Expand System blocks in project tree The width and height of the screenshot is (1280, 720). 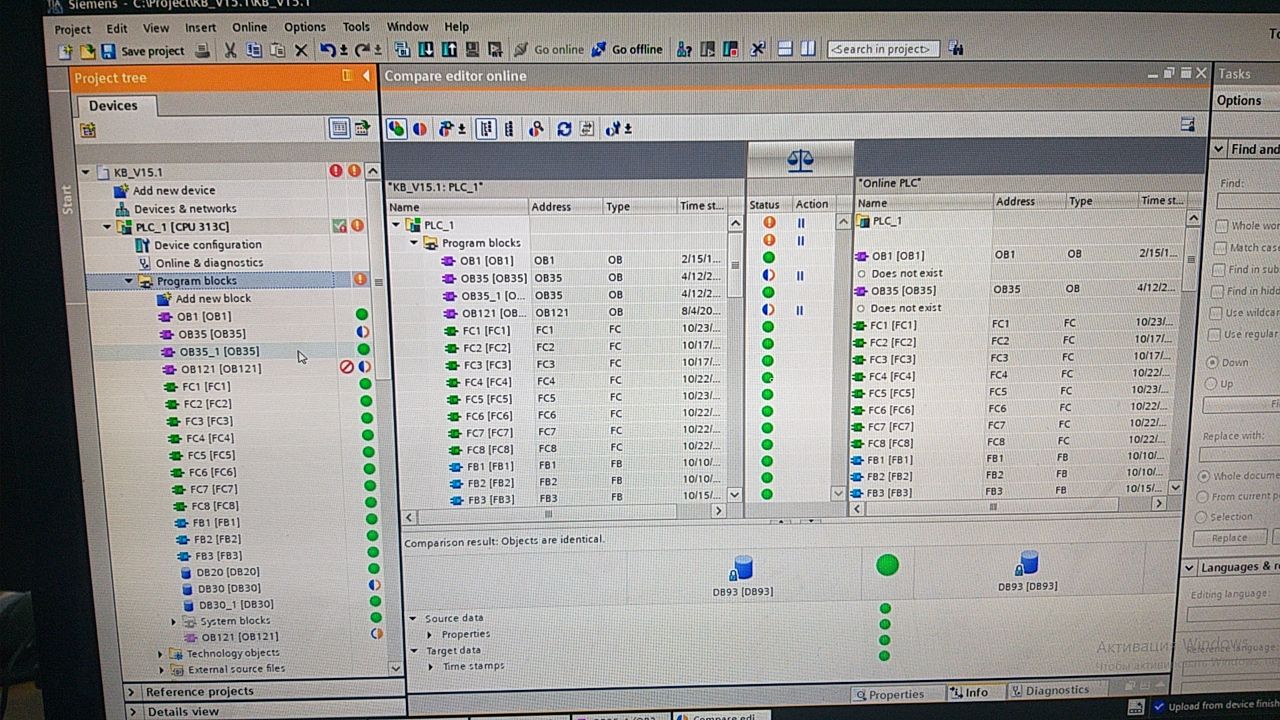173,622
